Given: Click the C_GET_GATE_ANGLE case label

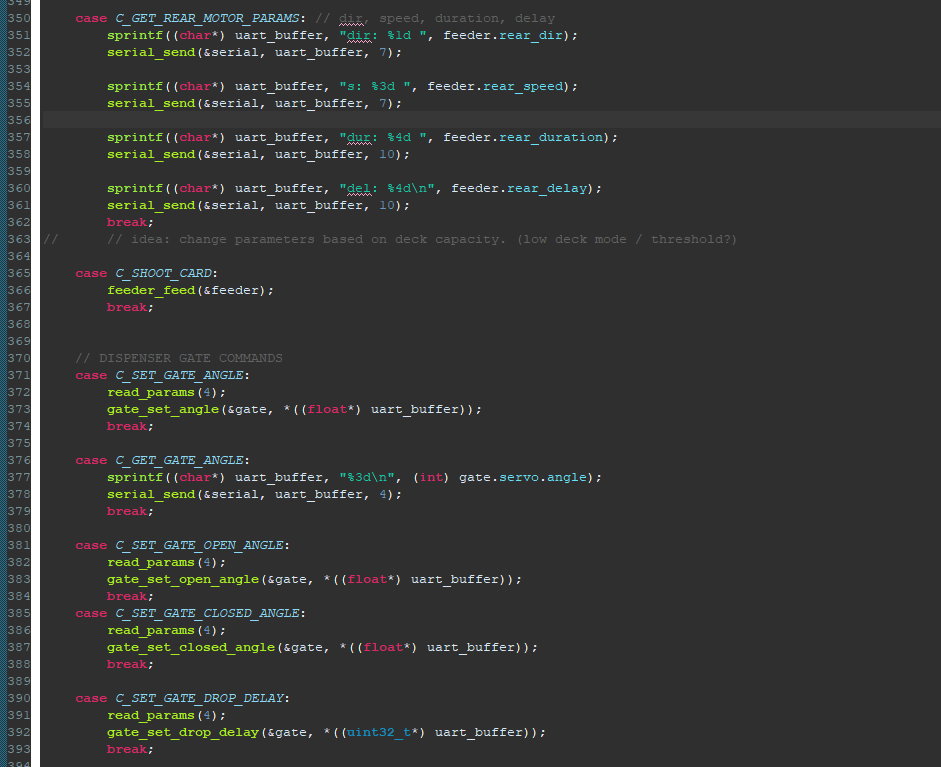Looking at the screenshot, I should [x=181, y=461].
